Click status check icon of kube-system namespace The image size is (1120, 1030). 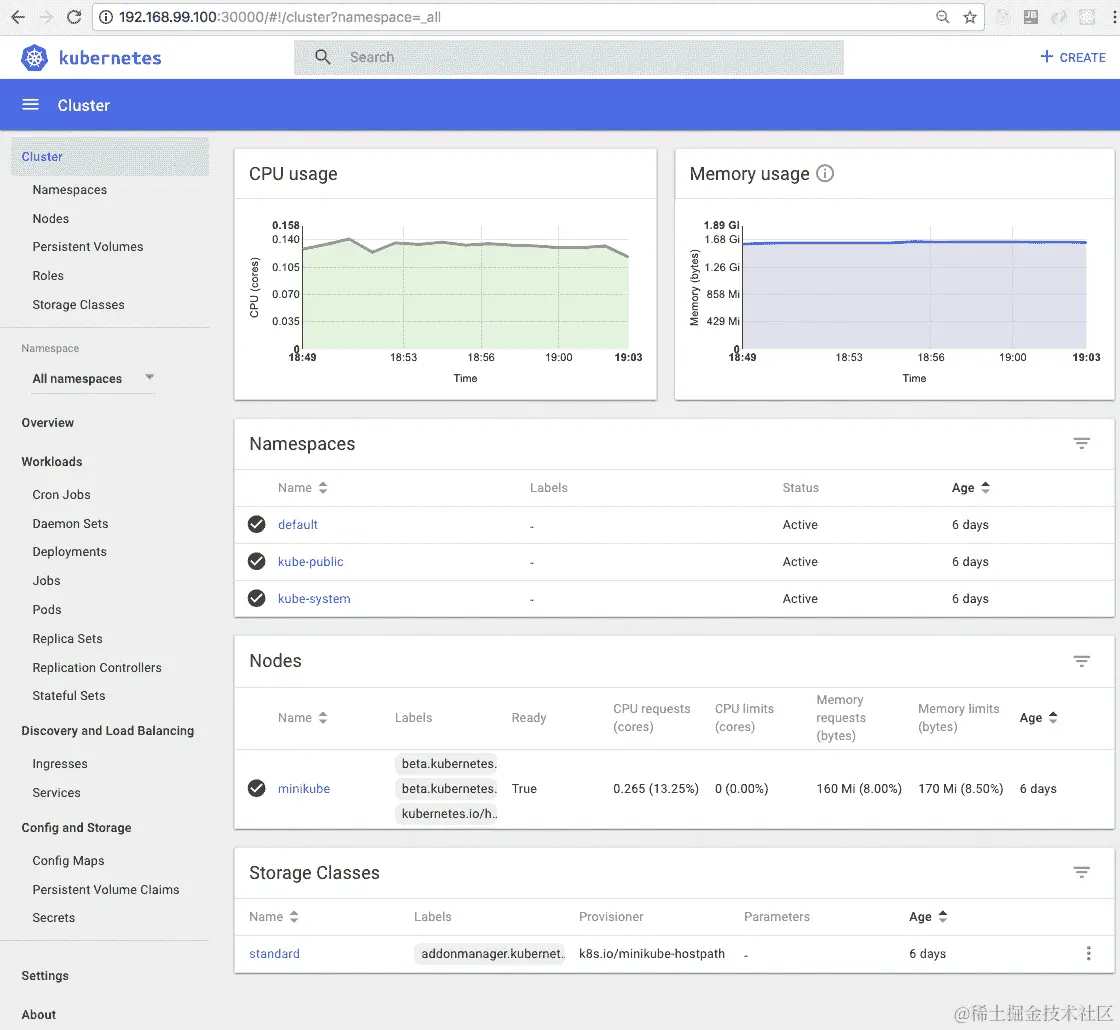(x=256, y=599)
